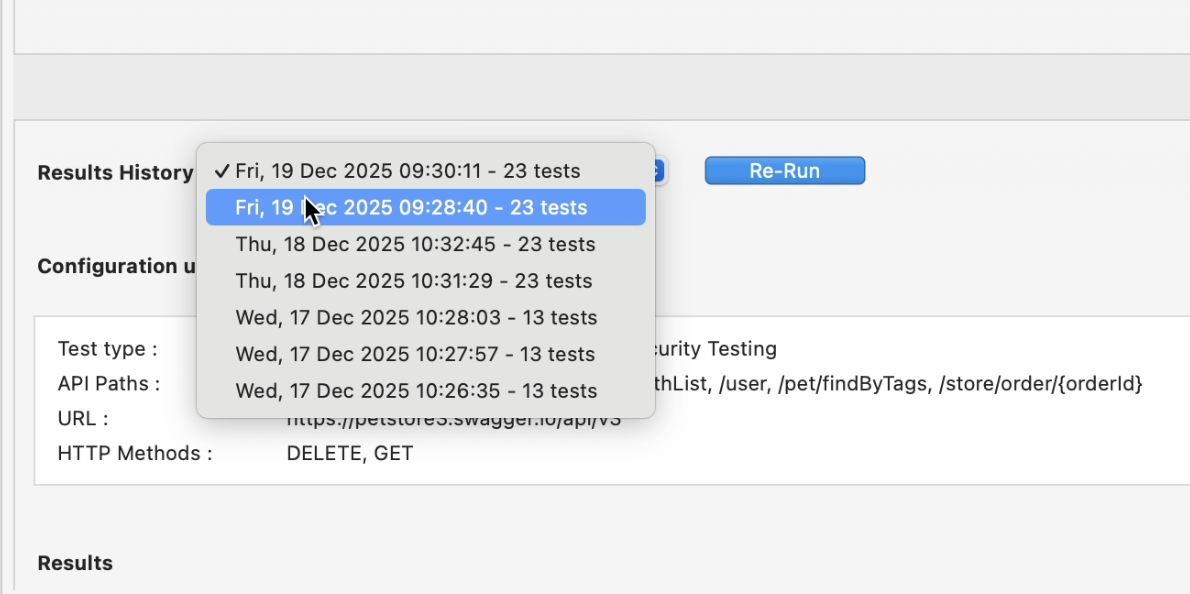Select the Wed 17 Dec 10:28:03 run

point(416,317)
